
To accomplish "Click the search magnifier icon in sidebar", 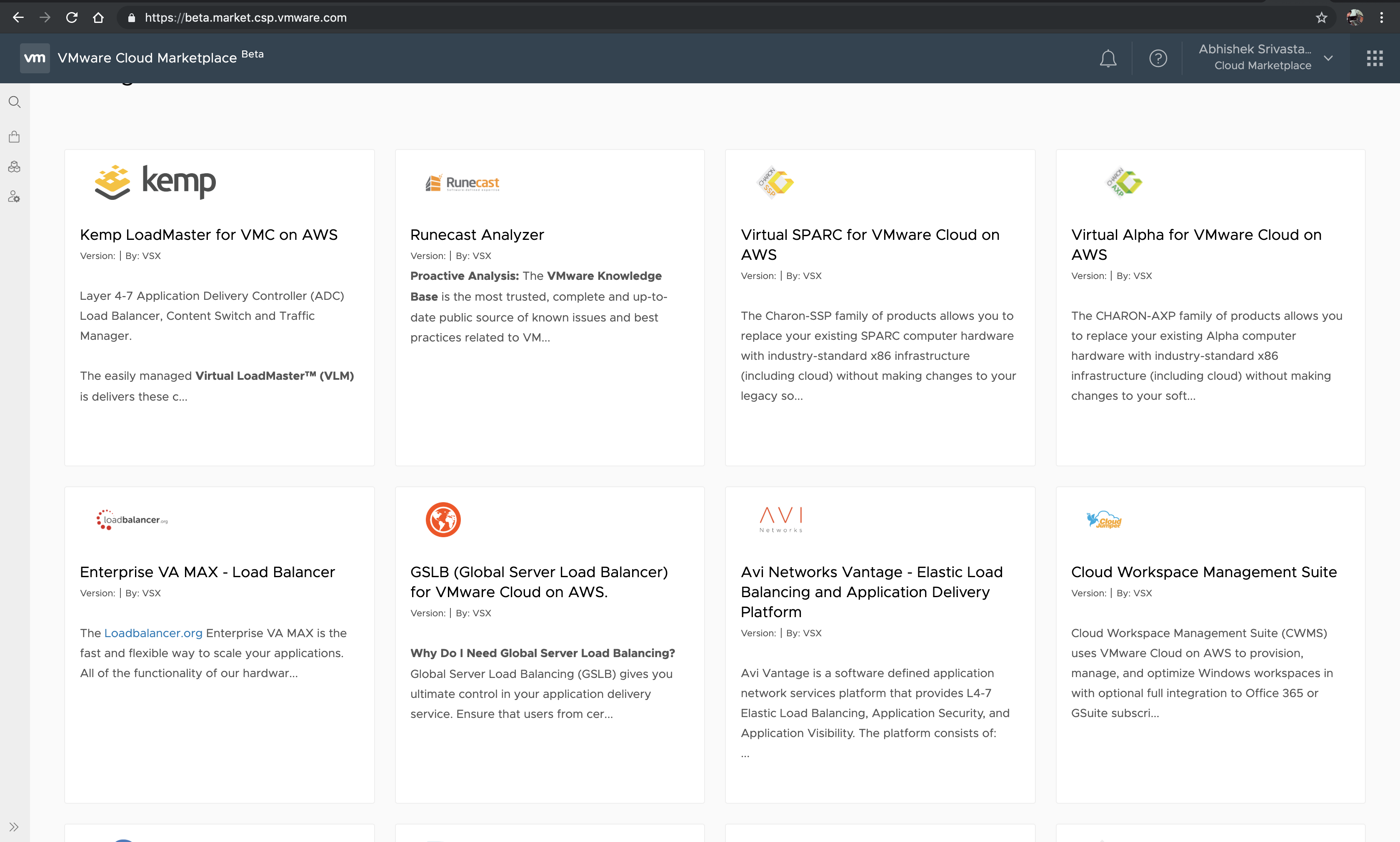I will click(x=14, y=101).
